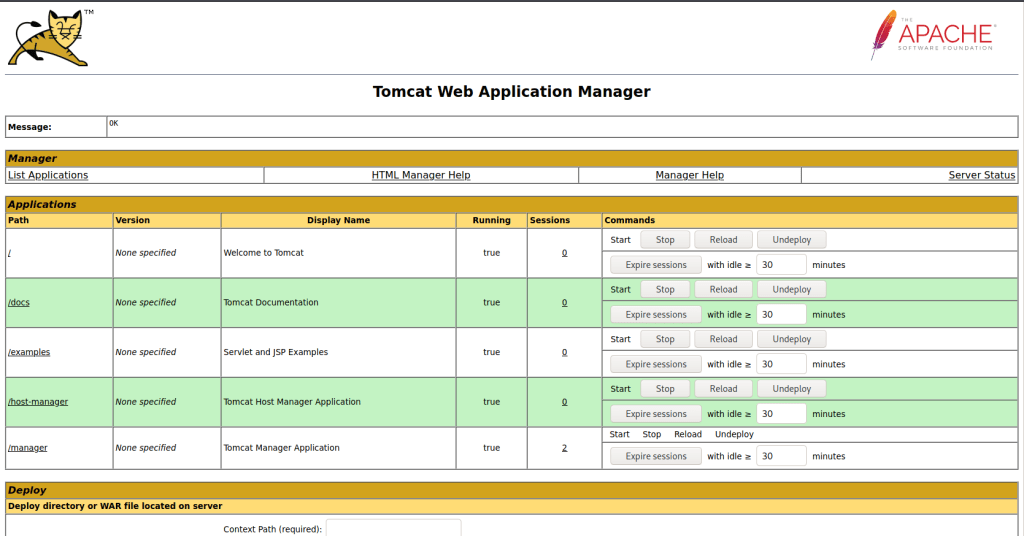Open HTML Manager Help

click(x=421, y=175)
